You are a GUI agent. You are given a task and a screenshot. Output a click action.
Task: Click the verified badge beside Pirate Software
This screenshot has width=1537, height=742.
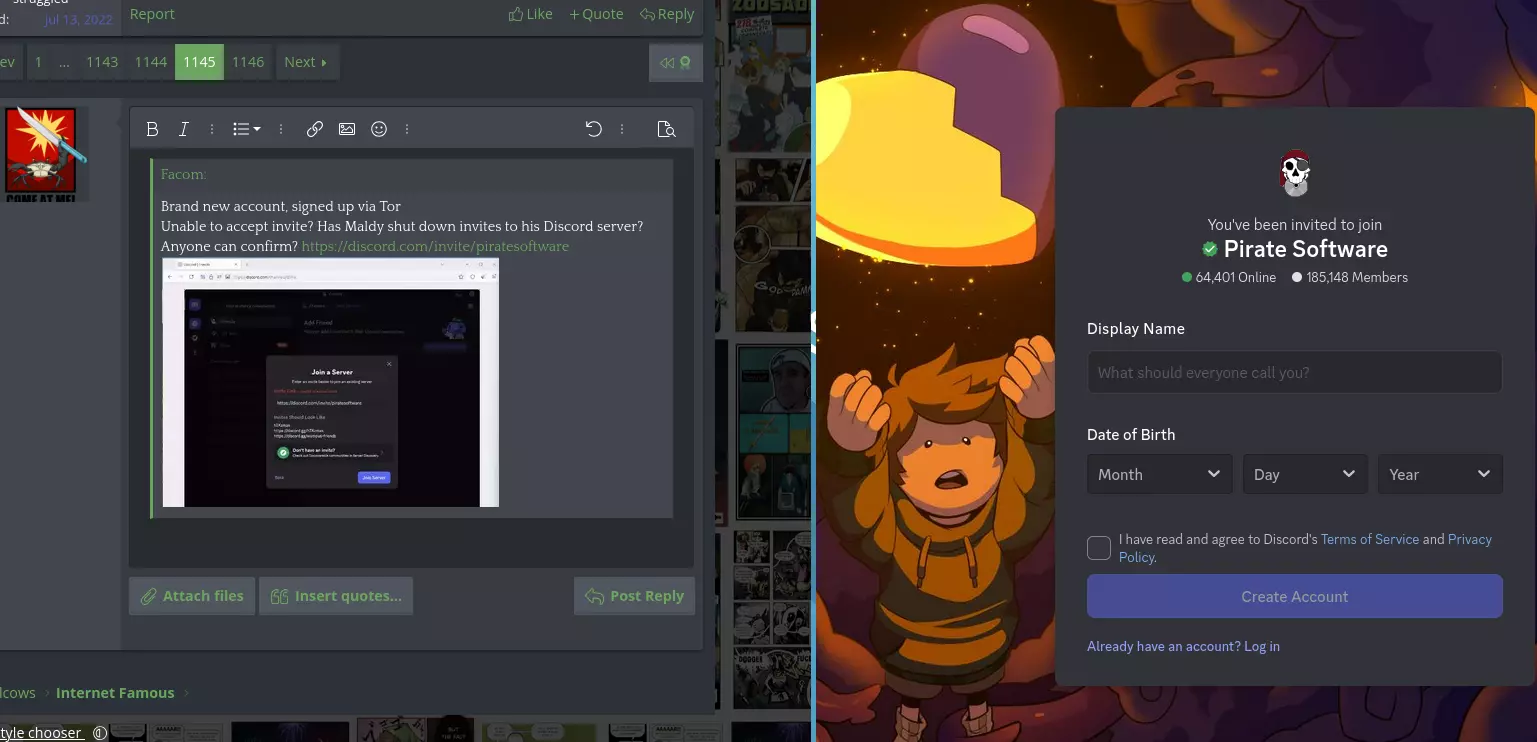click(1210, 249)
